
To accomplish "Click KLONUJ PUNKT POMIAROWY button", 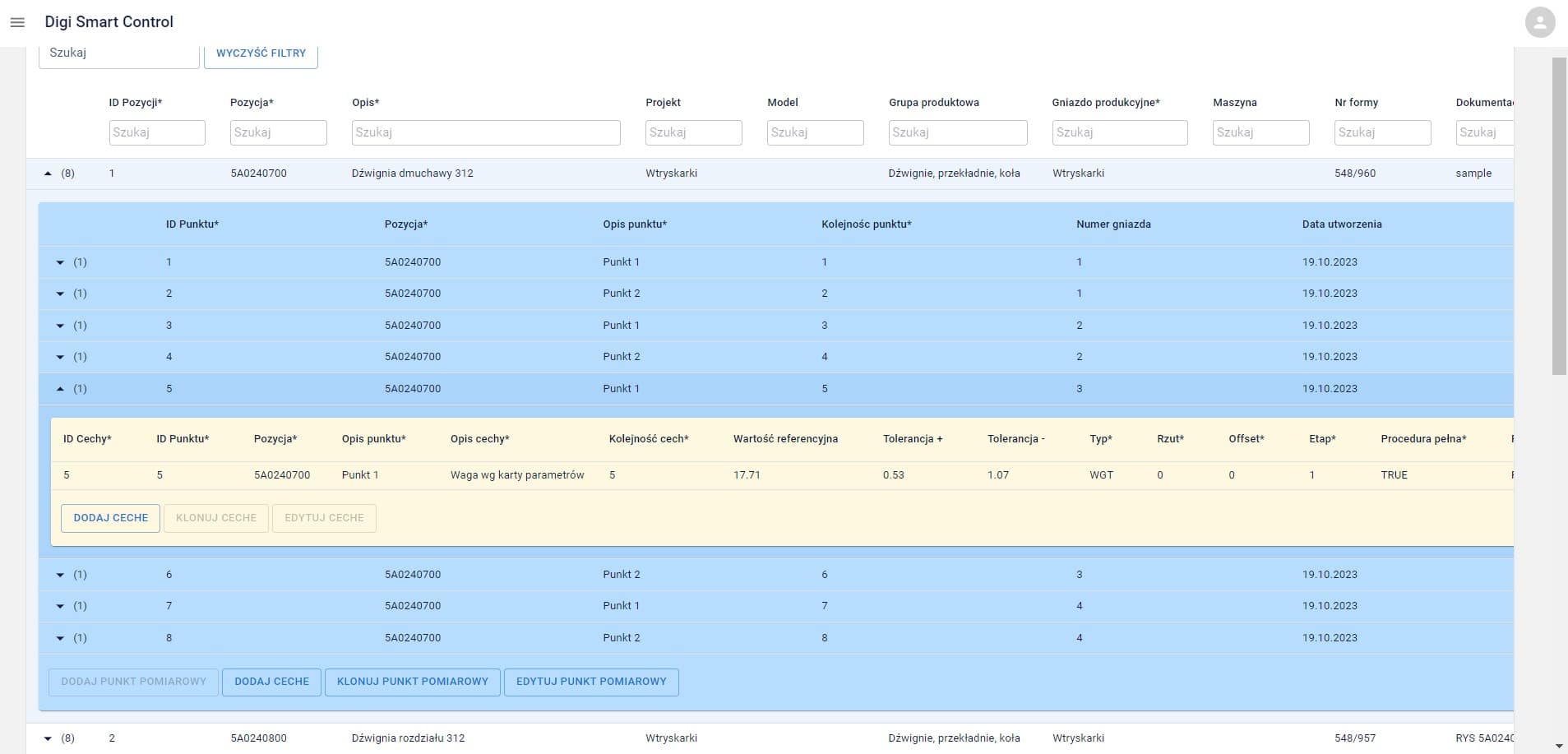I will pos(413,682).
